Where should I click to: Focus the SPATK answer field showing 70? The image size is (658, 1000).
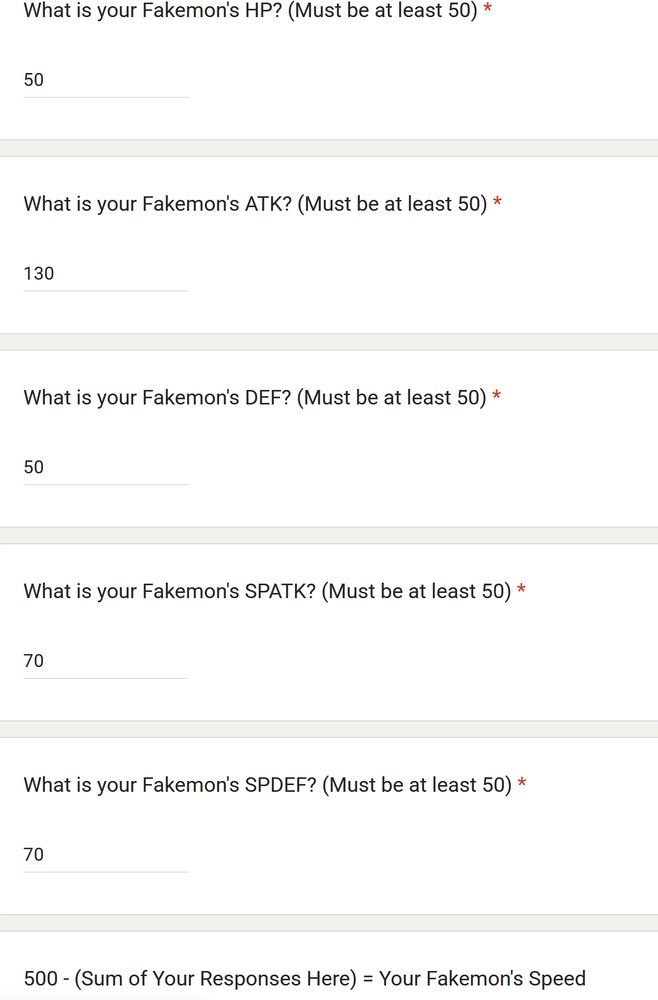[106, 661]
